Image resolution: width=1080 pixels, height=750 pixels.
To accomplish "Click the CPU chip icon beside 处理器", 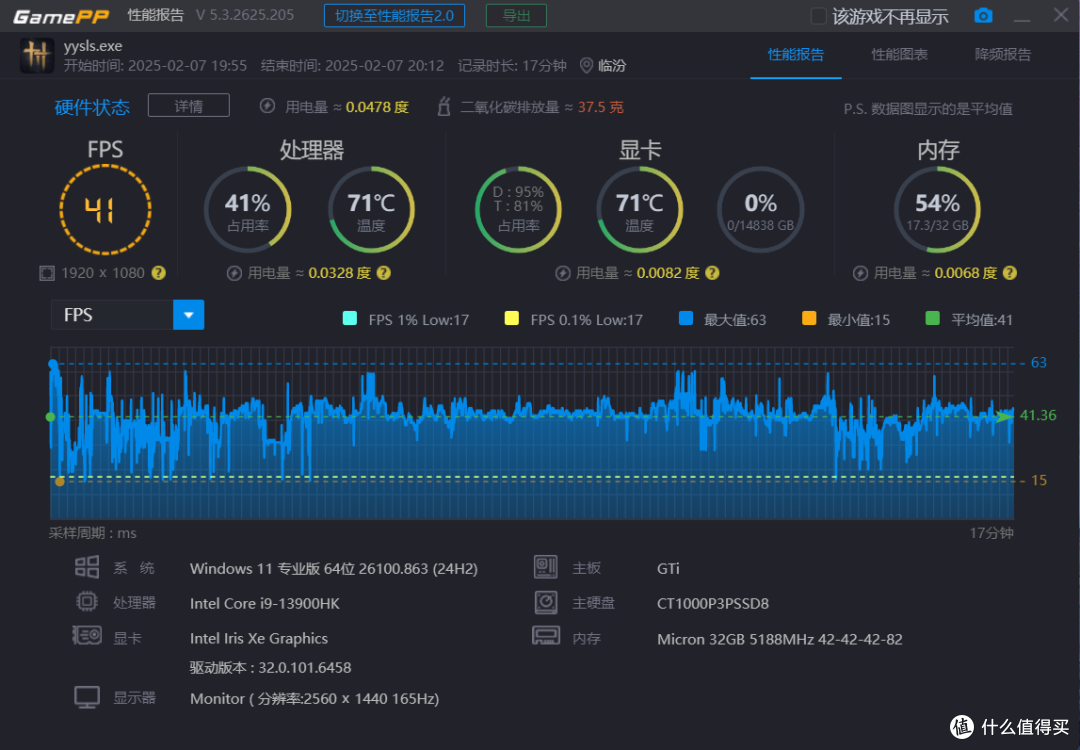I will tap(87, 602).
